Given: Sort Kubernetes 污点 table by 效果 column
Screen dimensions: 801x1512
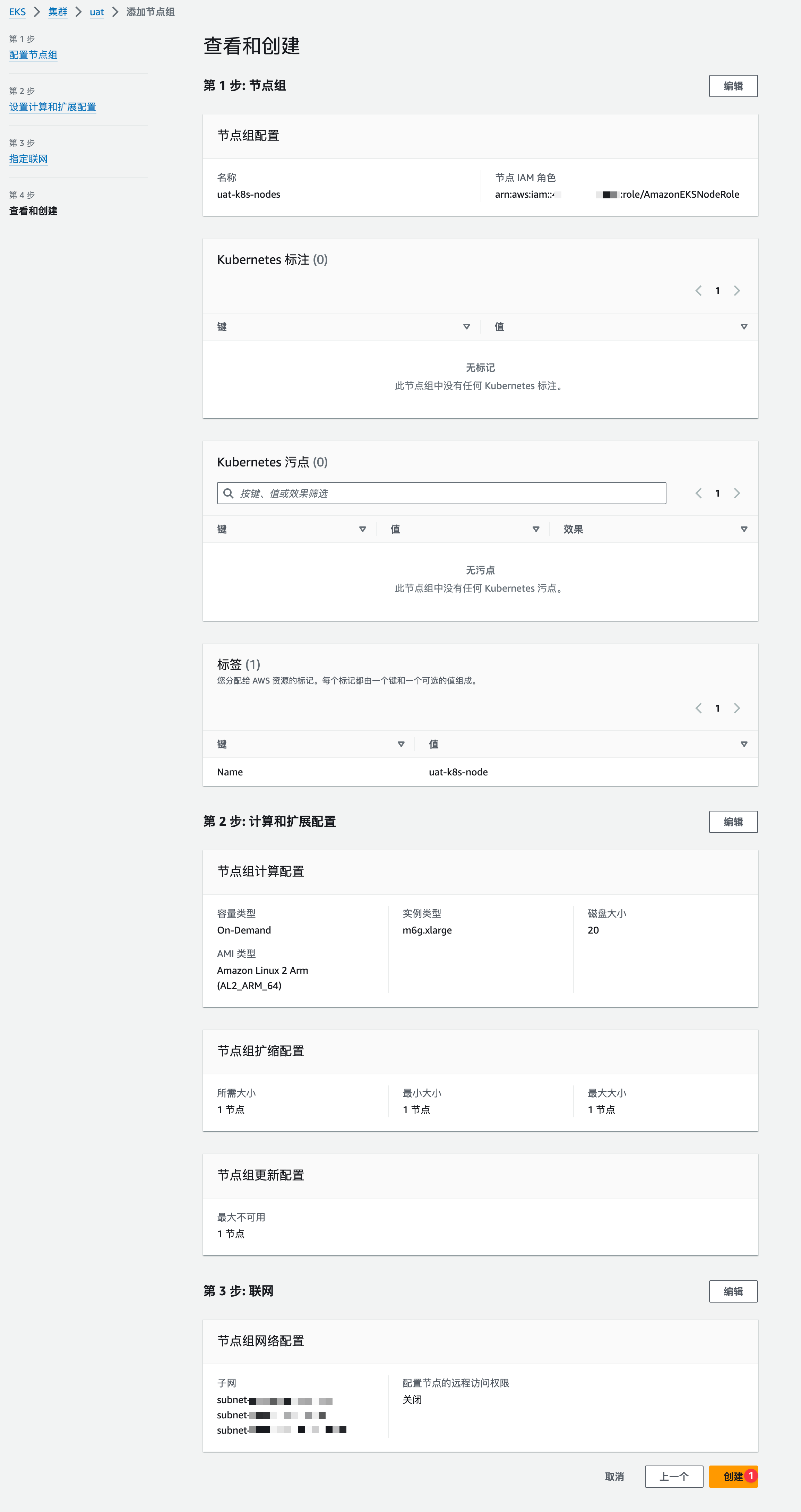Looking at the screenshot, I should (x=744, y=530).
